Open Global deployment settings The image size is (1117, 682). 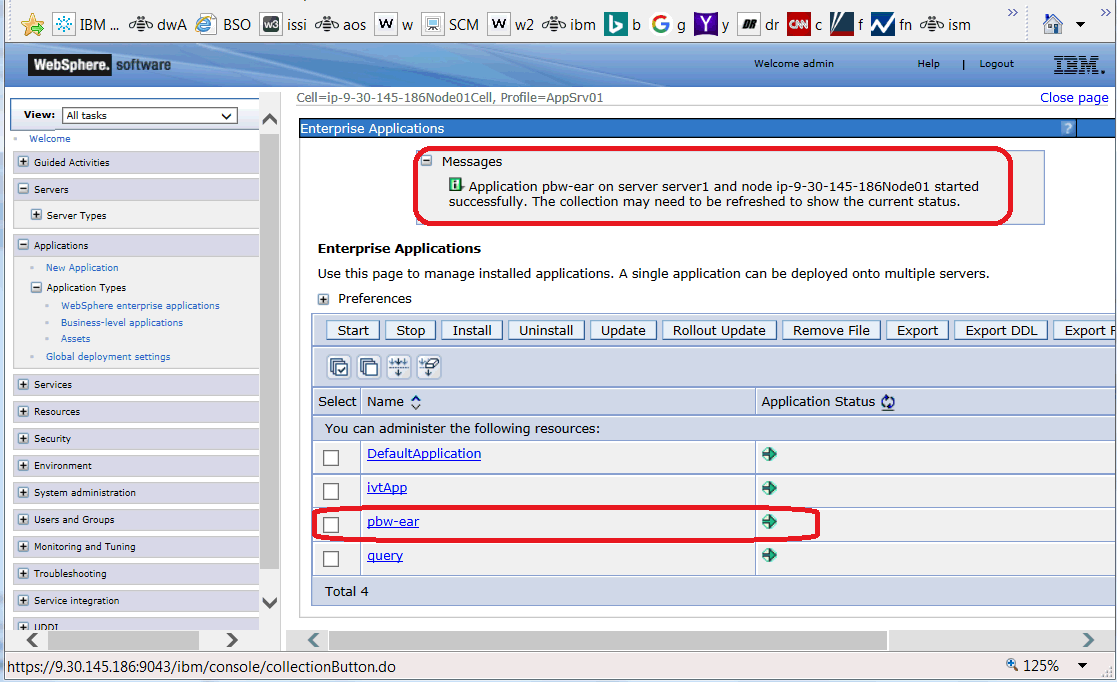pyautogui.click(x=108, y=356)
